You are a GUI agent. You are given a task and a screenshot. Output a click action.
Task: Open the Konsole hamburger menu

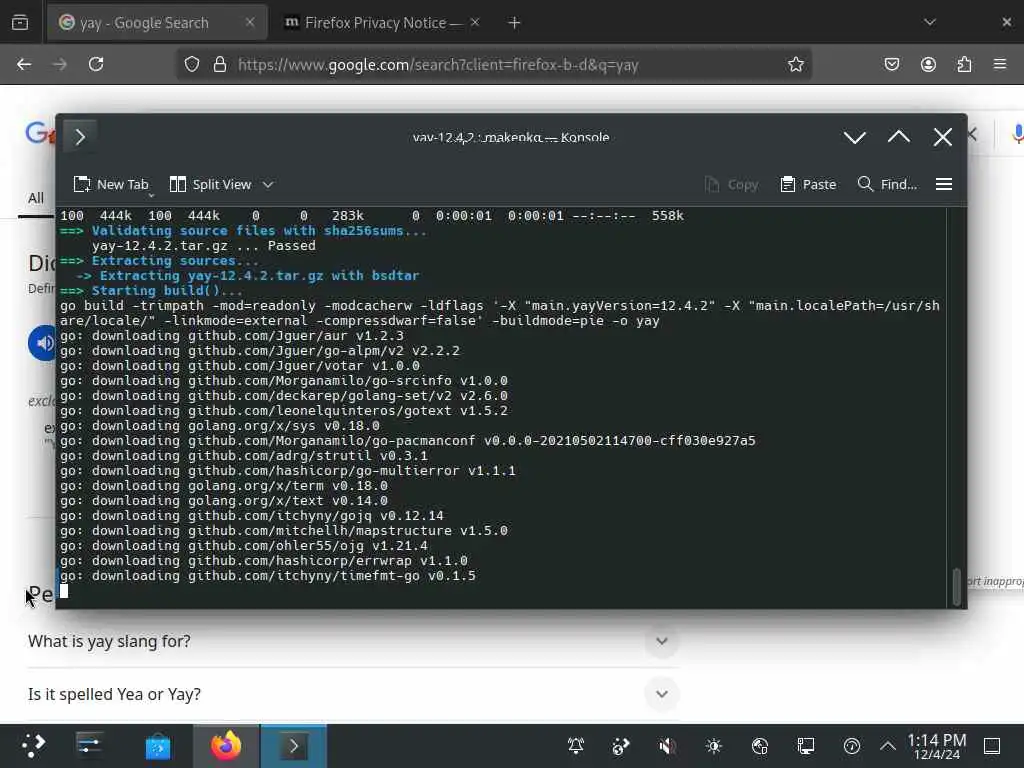pos(944,185)
